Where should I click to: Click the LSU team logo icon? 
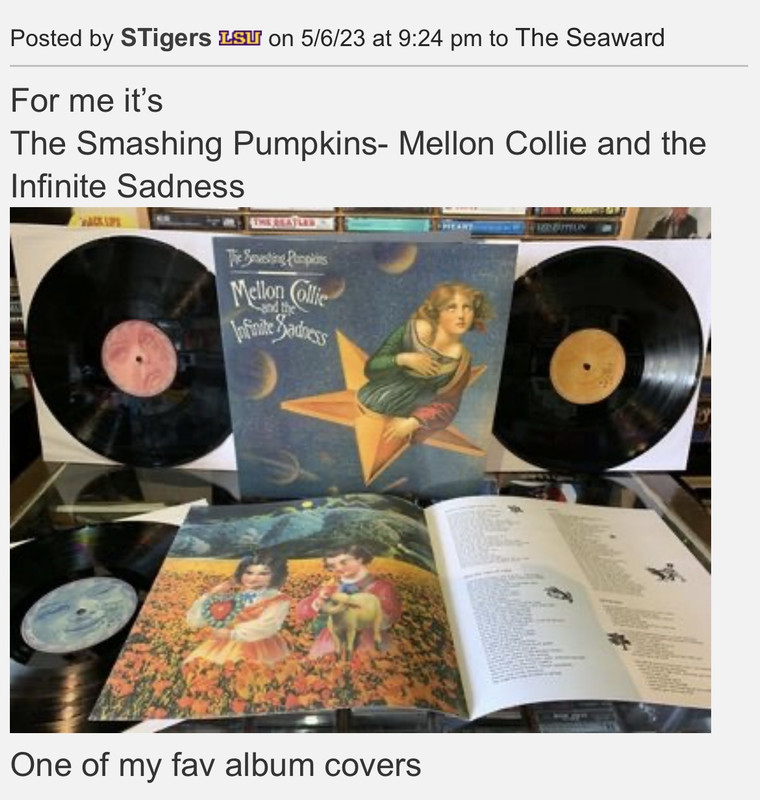tap(240, 38)
